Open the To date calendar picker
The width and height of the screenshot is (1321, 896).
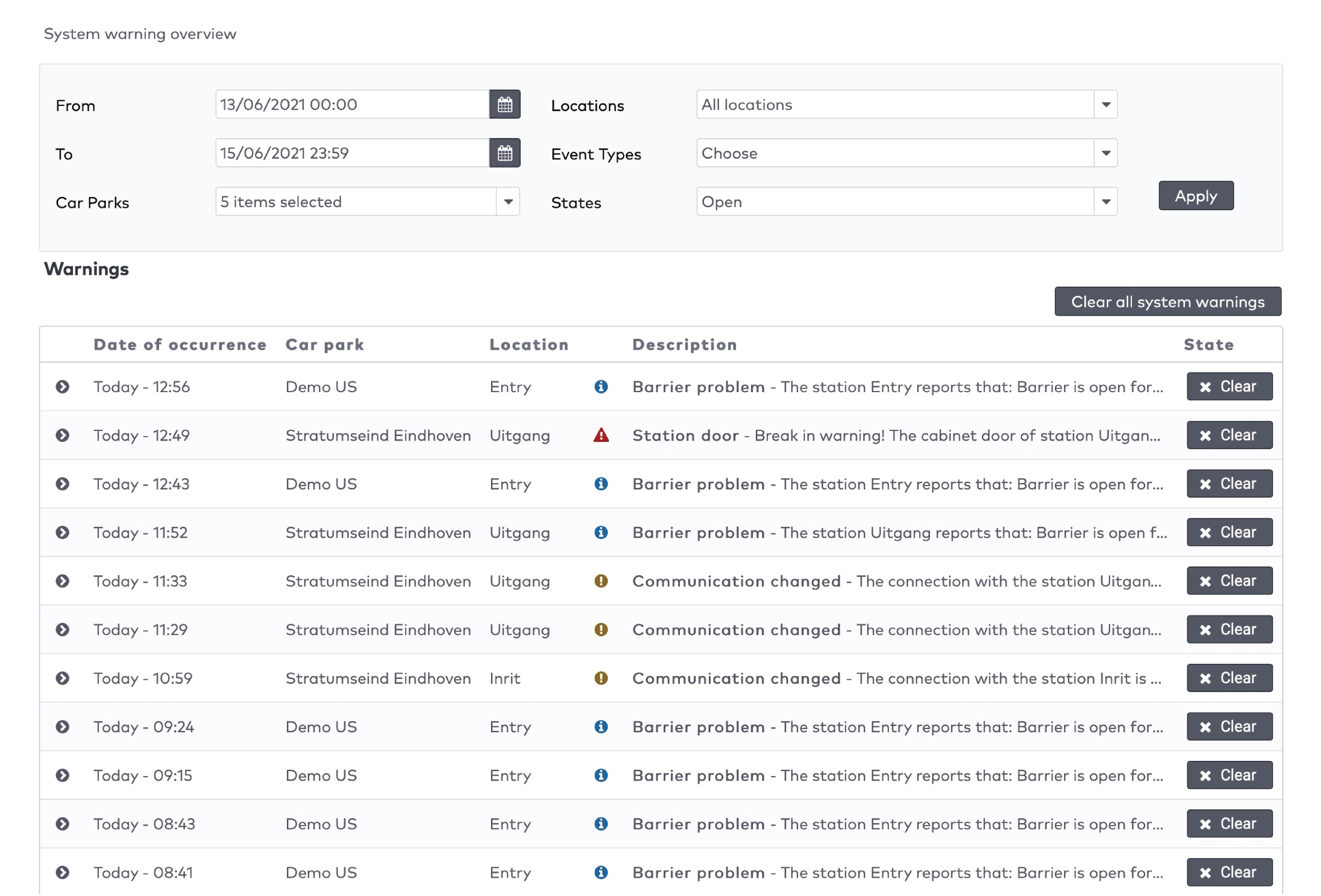click(505, 153)
